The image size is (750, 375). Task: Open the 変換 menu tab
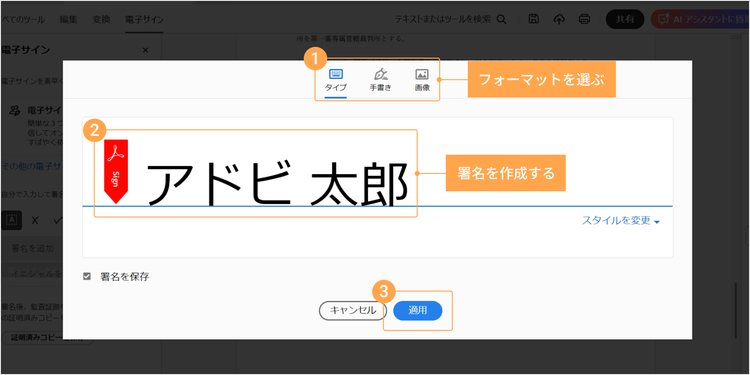pos(101,20)
